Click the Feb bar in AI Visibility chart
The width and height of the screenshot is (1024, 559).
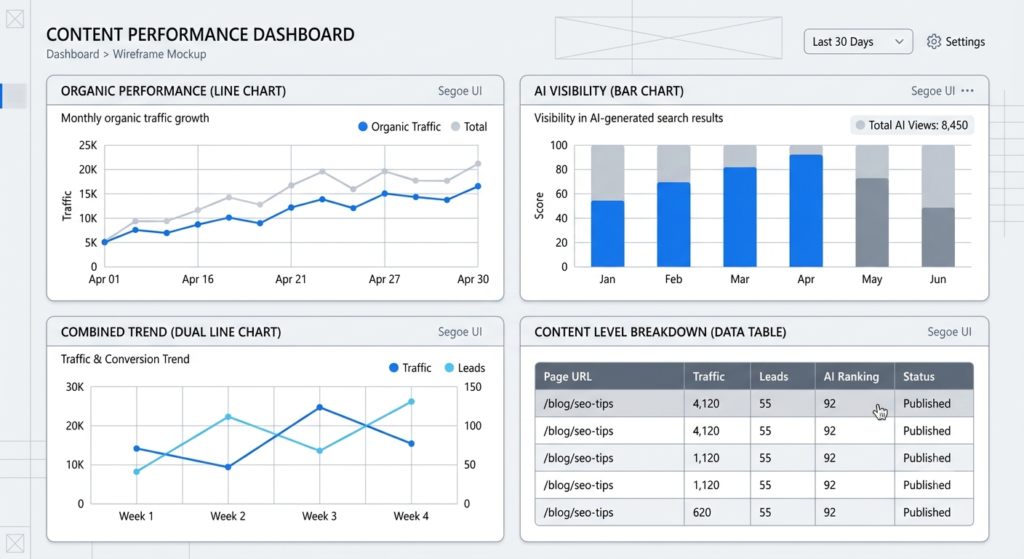[673, 225]
